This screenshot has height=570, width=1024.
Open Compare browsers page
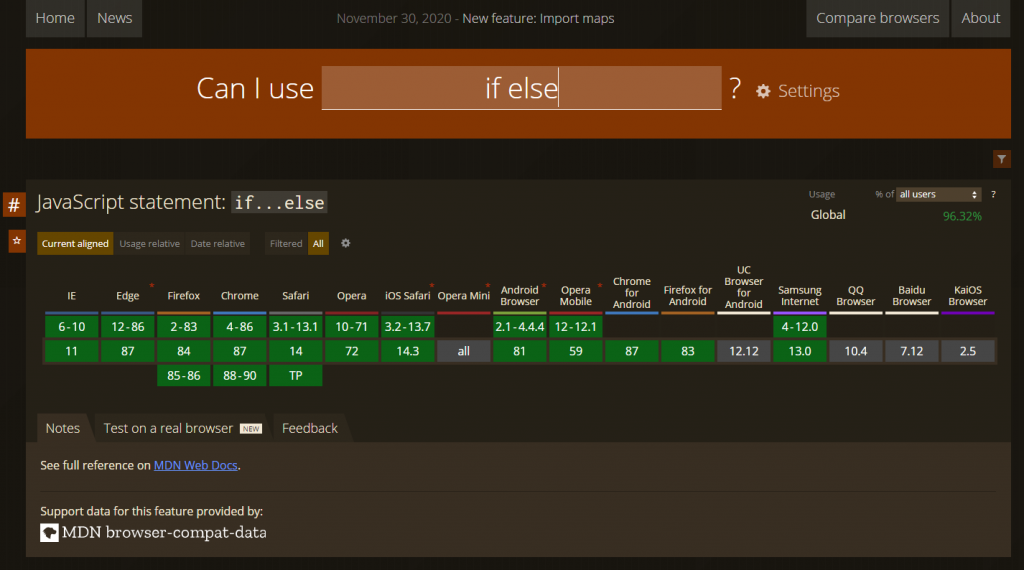tap(877, 18)
